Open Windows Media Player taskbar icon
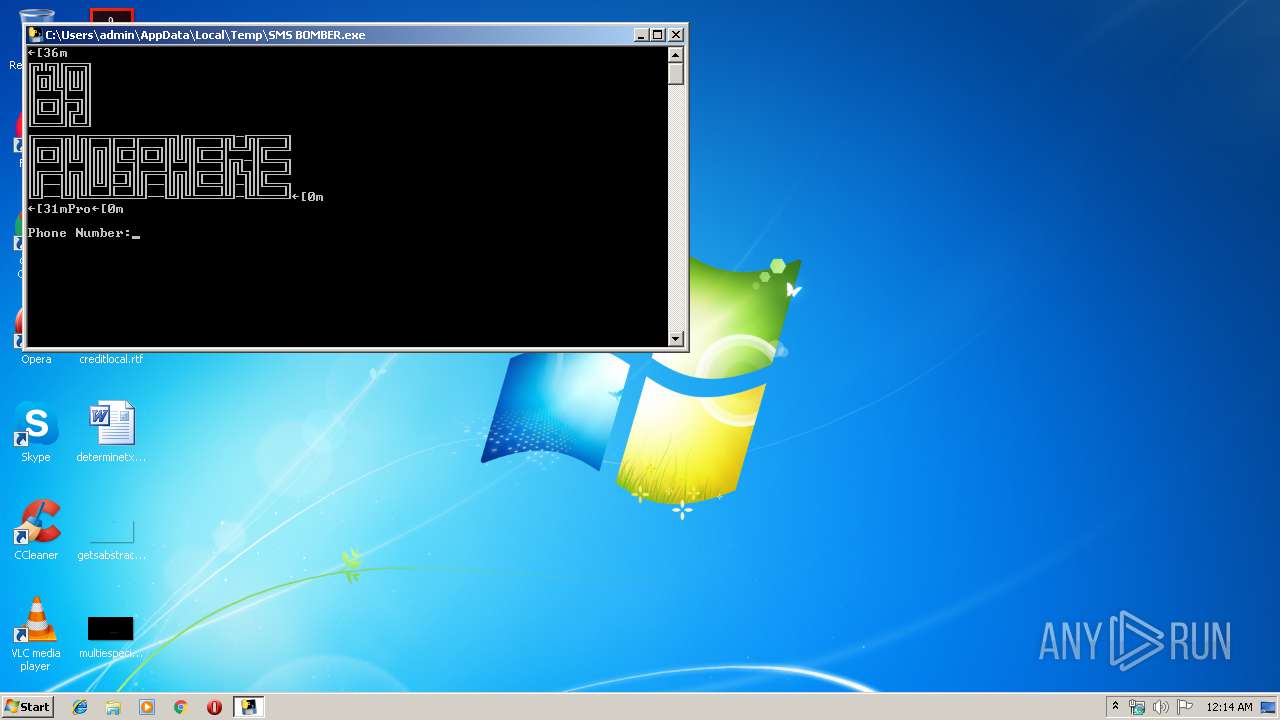Viewport: 1280px width, 720px height. click(x=147, y=707)
